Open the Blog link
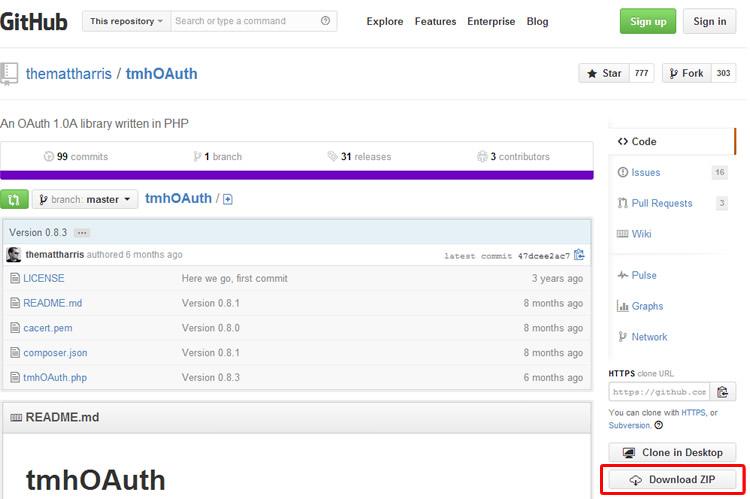The image size is (750, 499). click(537, 22)
